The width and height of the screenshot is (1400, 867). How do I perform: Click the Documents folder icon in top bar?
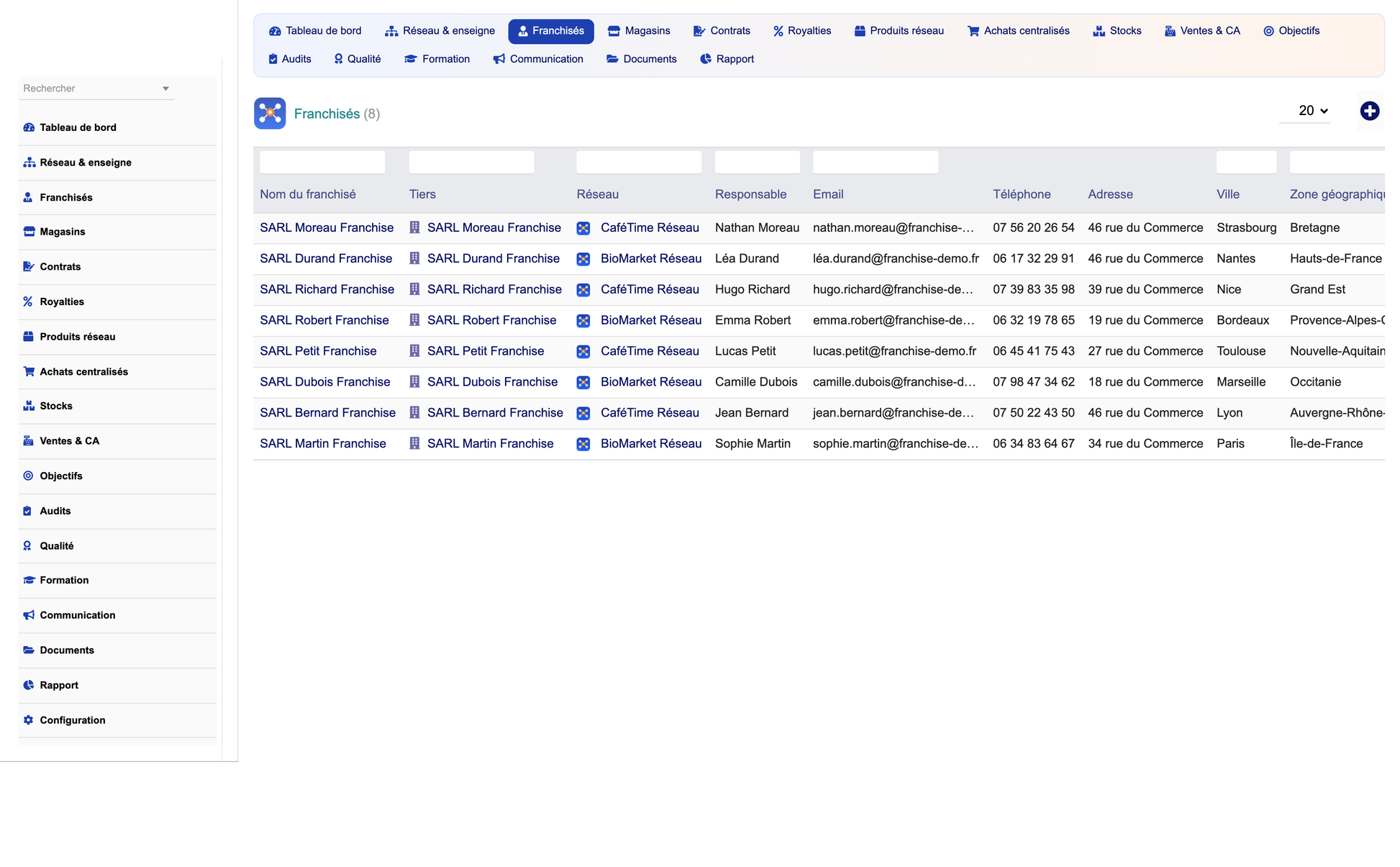[x=612, y=59]
